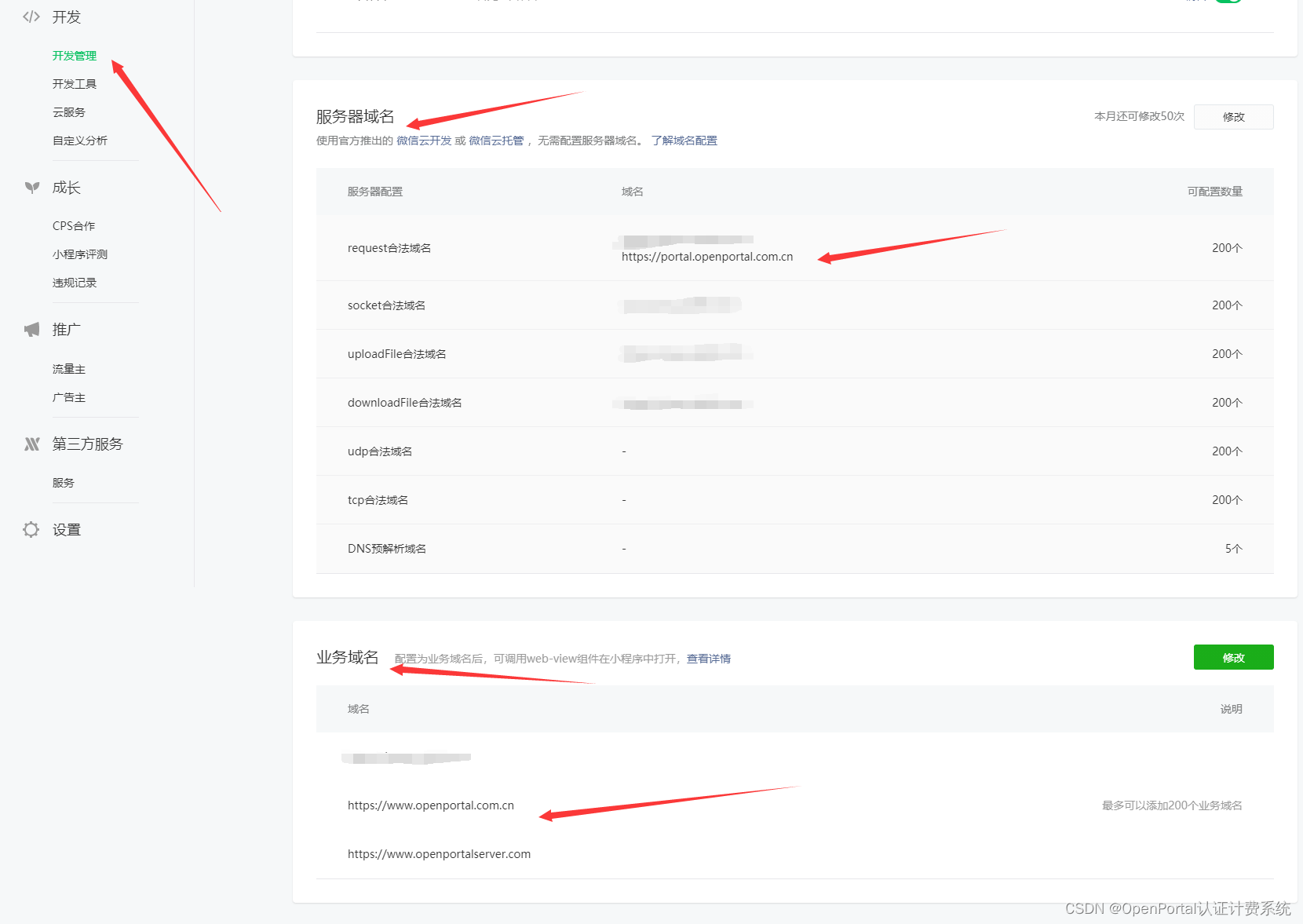
Task: Click the udp合法域名 row label
Action: click(380, 451)
